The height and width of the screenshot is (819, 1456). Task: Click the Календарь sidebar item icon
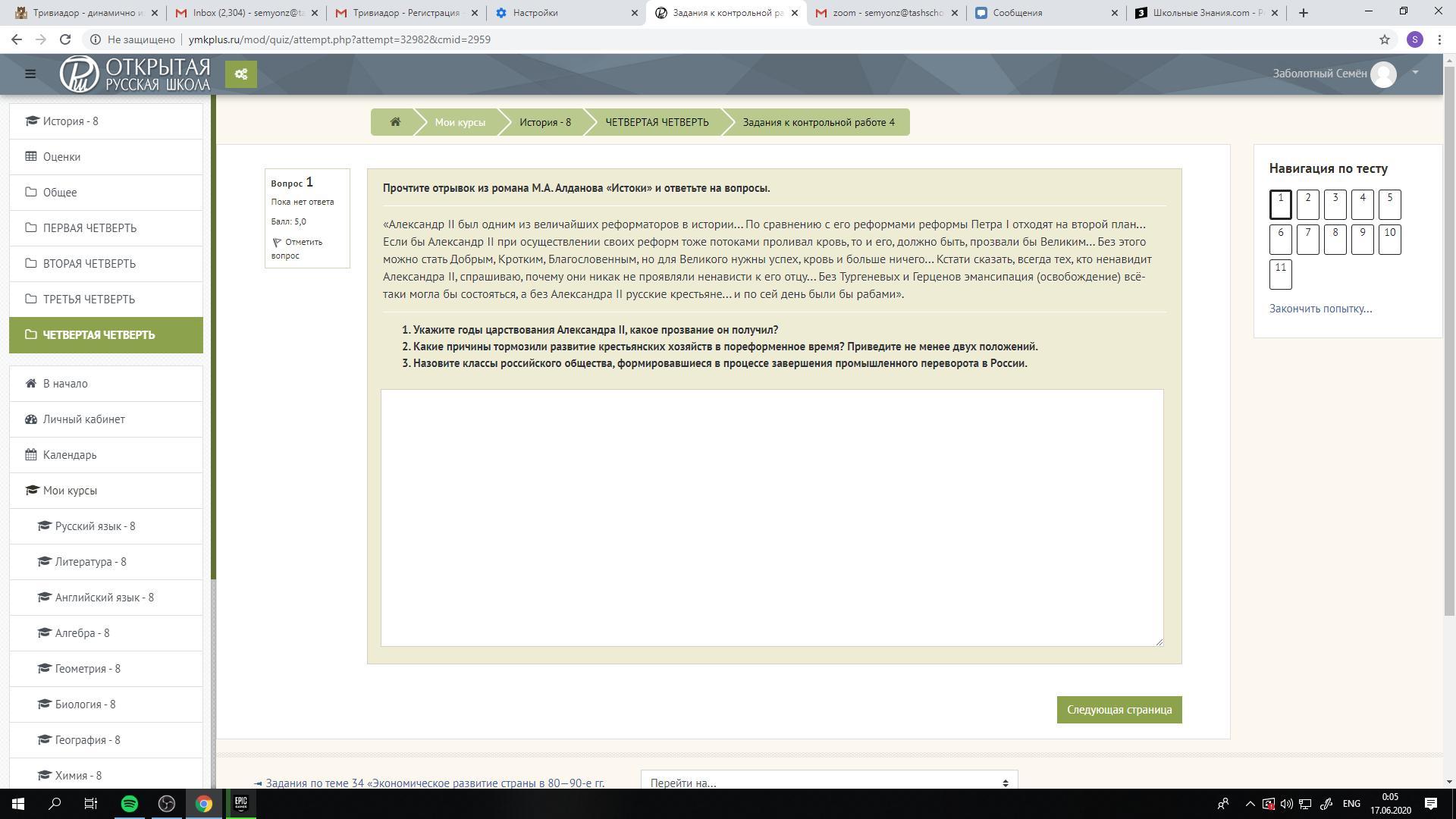click(31, 455)
